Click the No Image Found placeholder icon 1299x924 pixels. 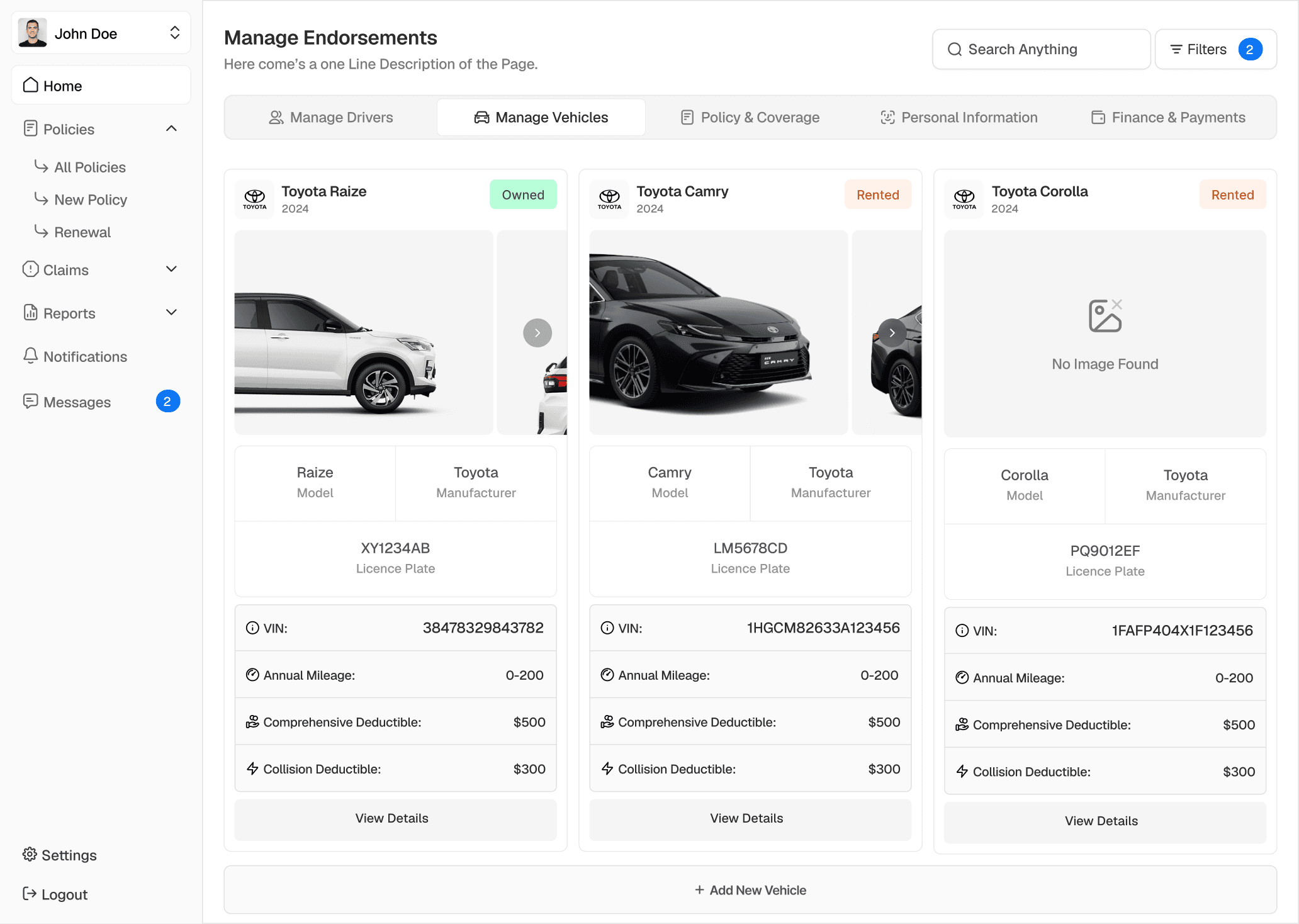coord(1105,316)
